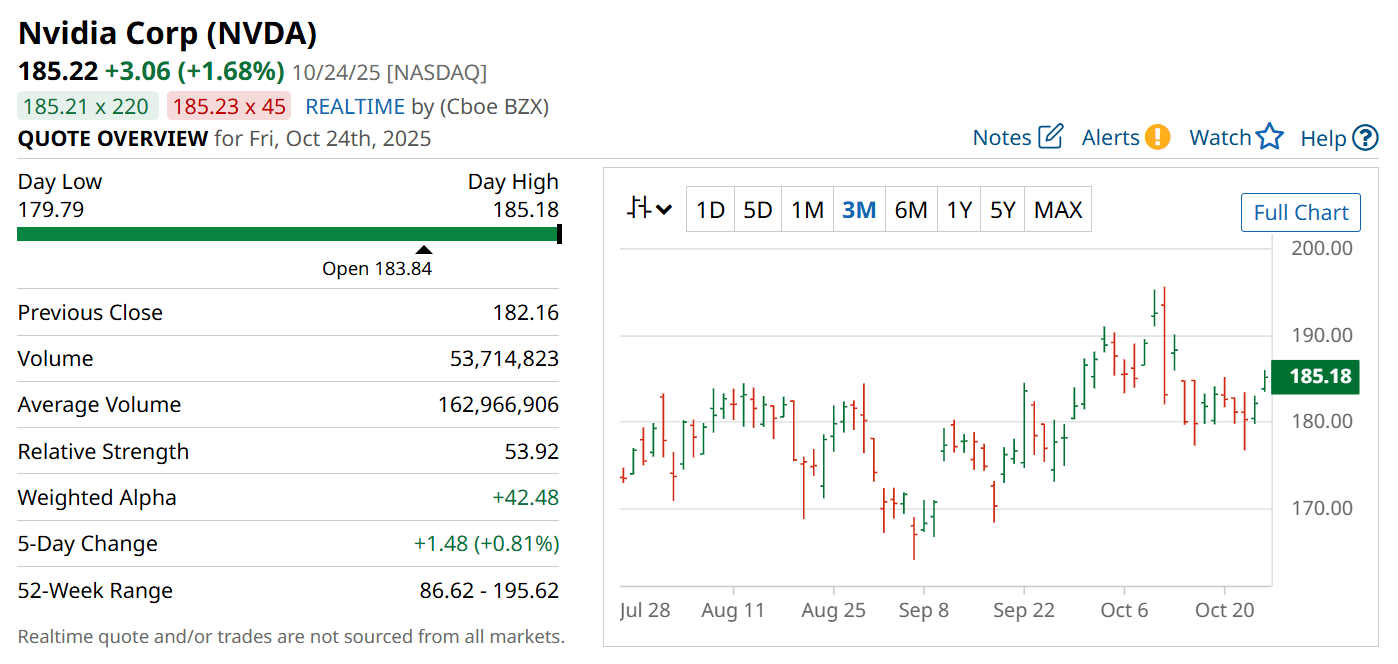This screenshot has width=1398, height=664.
Task: Click the REALTIME link
Action: click(x=355, y=107)
